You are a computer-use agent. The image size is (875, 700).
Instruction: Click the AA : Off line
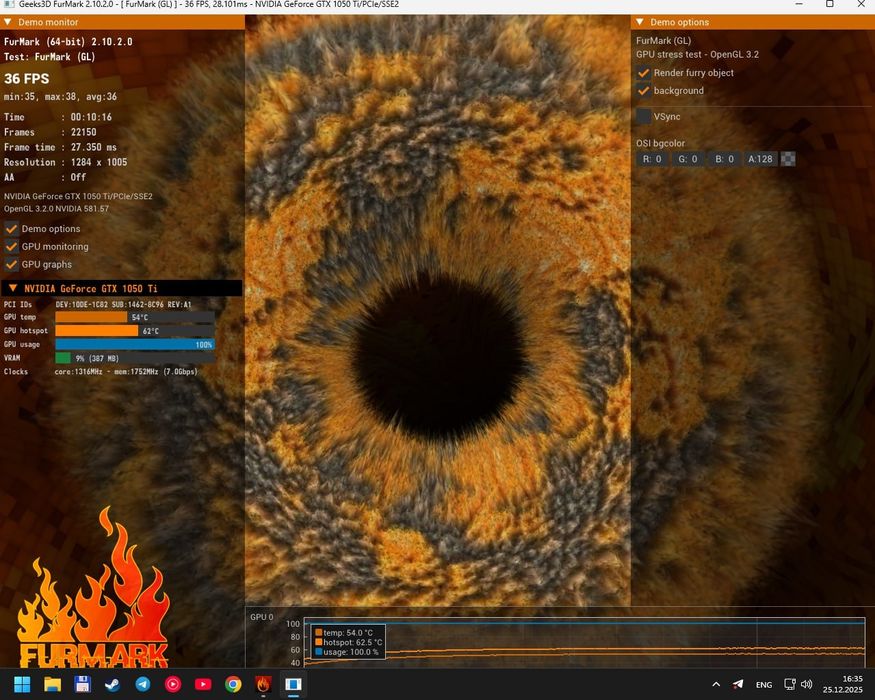click(x=45, y=178)
